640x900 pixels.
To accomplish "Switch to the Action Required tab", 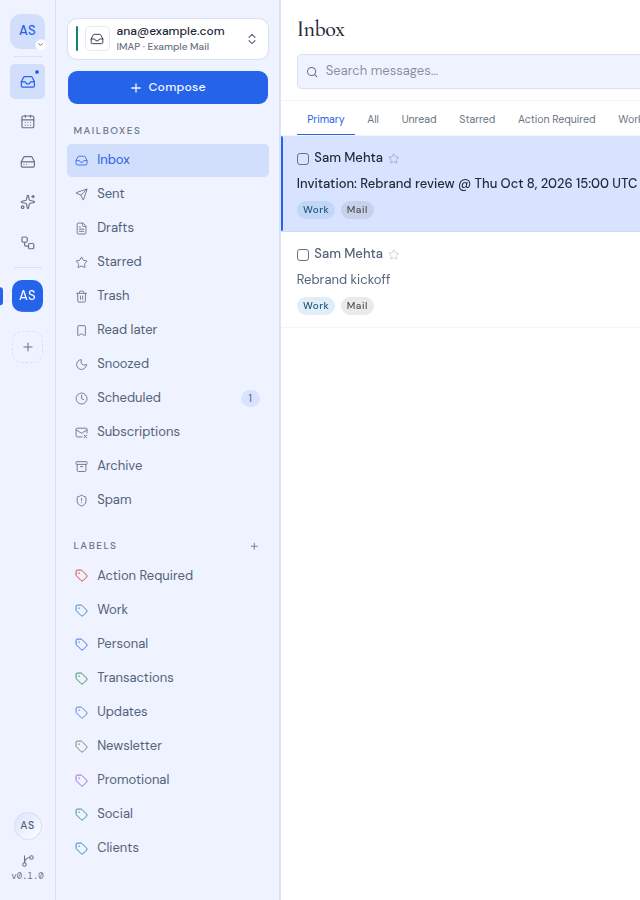I will (x=556, y=119).
